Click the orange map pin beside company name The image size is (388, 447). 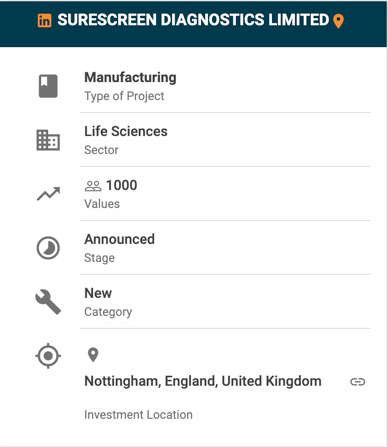338,21
